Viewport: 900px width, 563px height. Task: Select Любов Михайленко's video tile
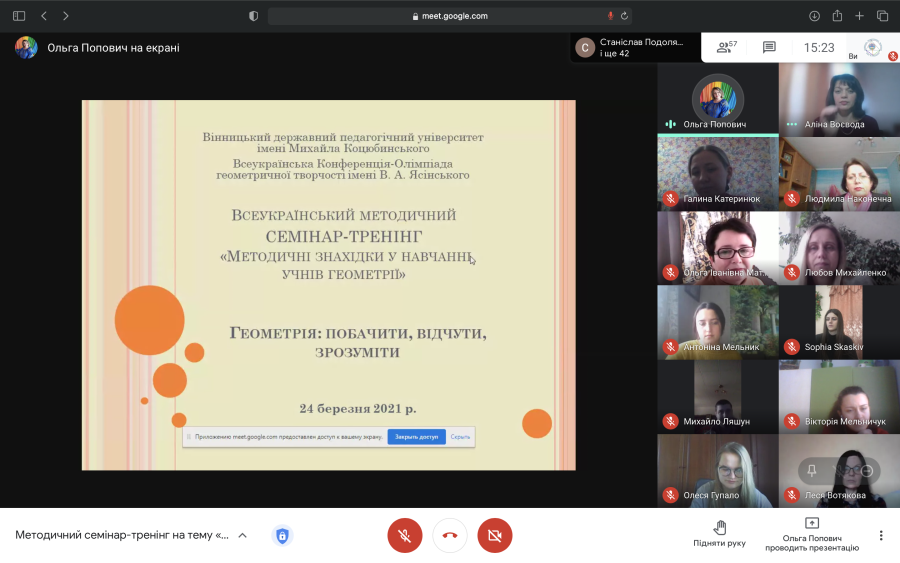click(x=839, y=248)
